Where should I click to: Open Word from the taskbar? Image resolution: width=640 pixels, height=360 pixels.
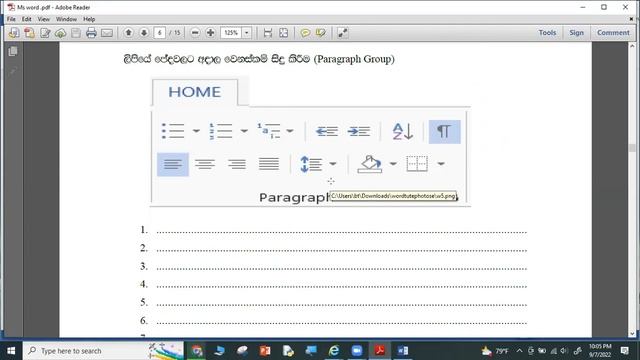[x=402, y=351]
